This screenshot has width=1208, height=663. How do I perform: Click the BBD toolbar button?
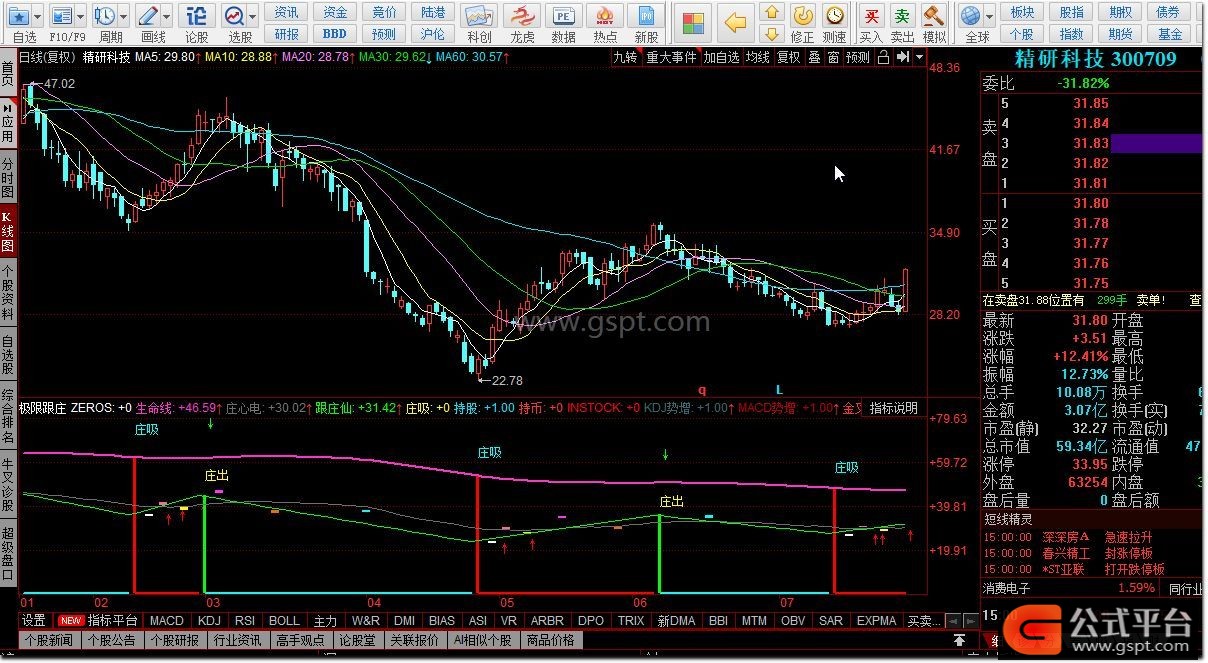click(x=335, y=33)
